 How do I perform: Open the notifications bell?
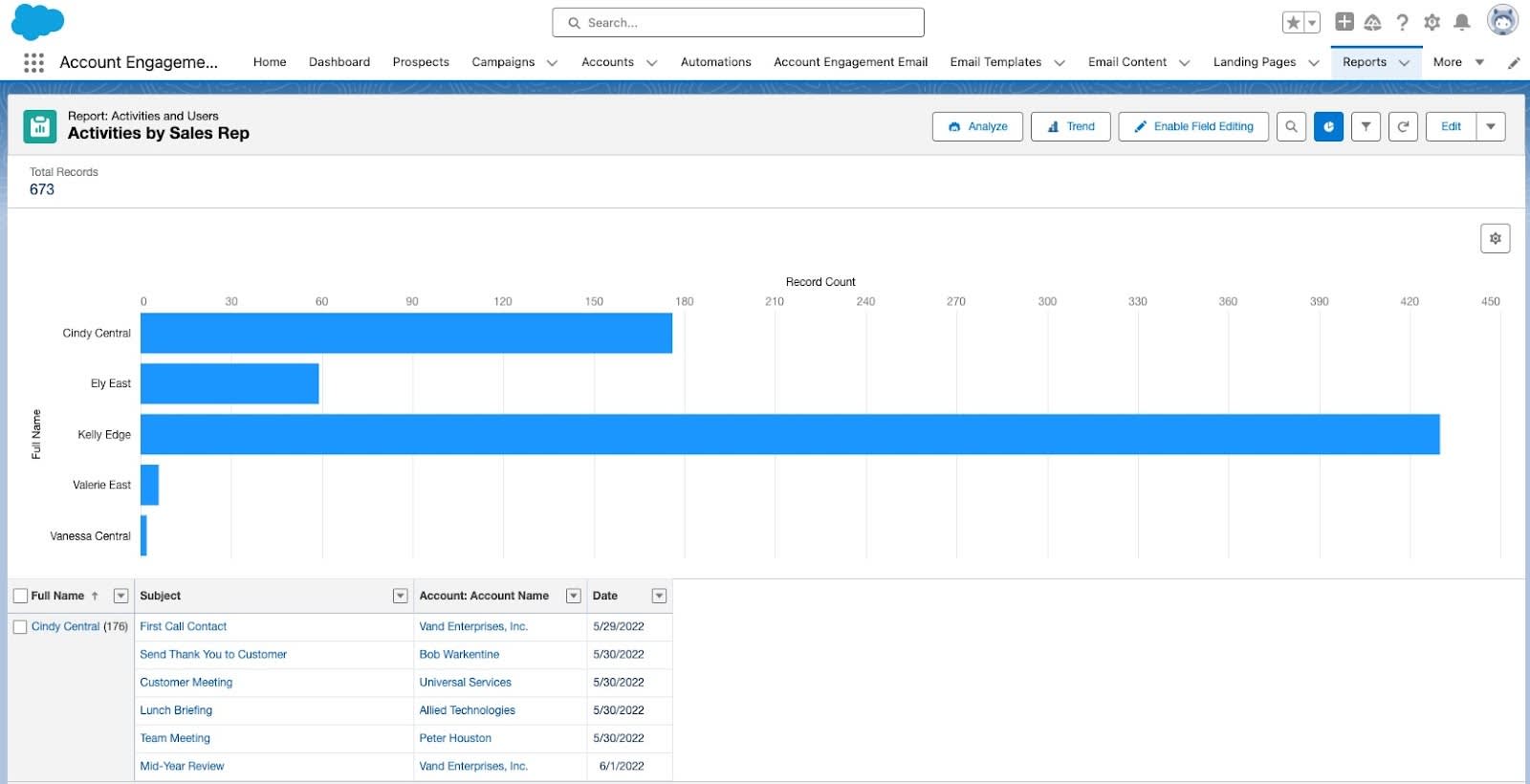(1461, 22)
